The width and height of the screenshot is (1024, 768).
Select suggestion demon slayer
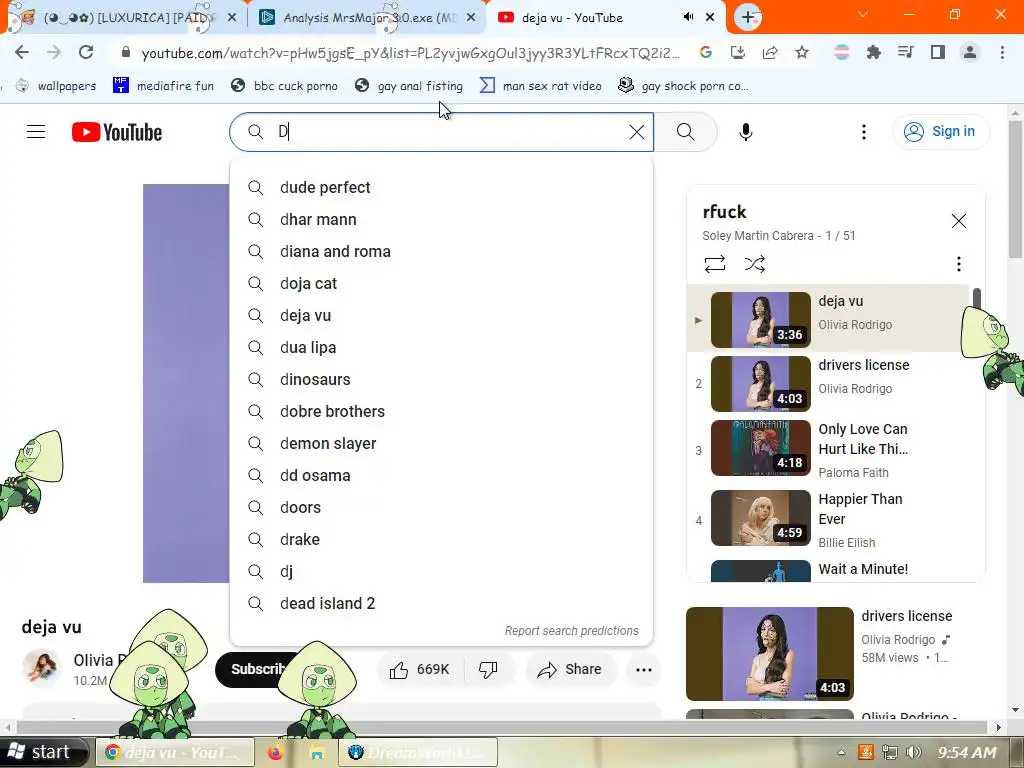point(441,443)
